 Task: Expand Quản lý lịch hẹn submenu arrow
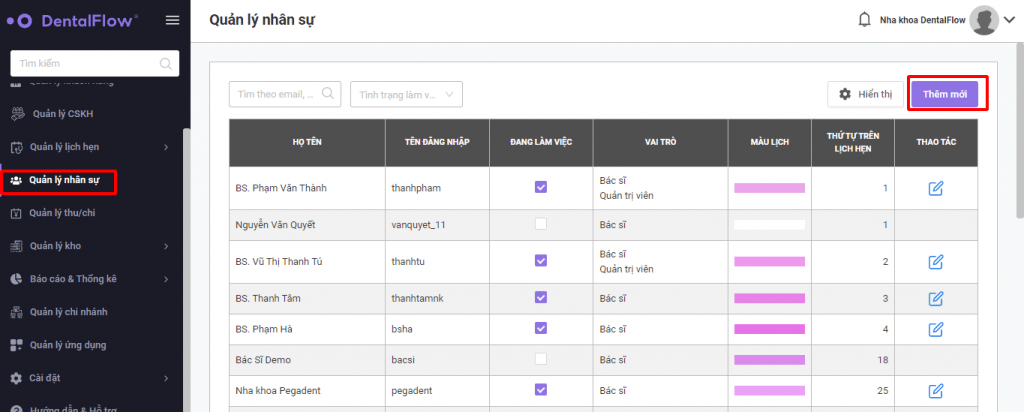(x=166, y=148)
